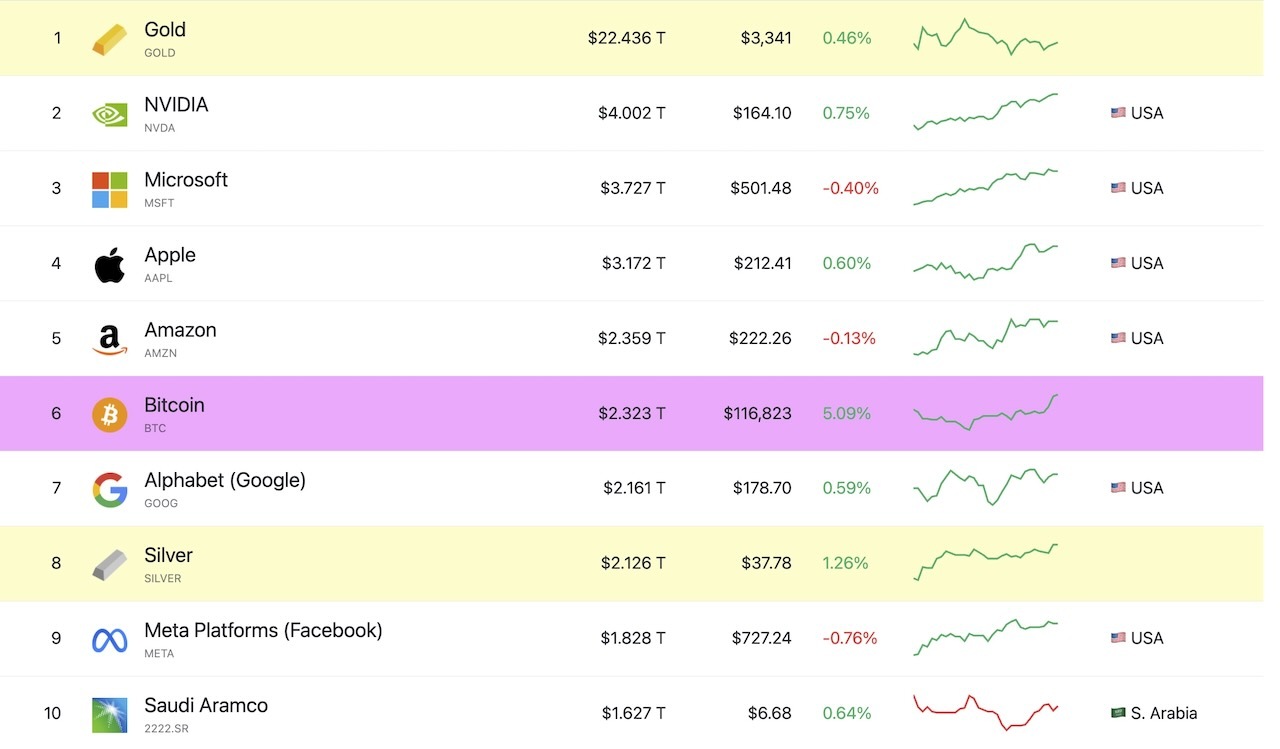Click Alphabet's $178.70 share price

pyautogui.click(x=761, y=488)
